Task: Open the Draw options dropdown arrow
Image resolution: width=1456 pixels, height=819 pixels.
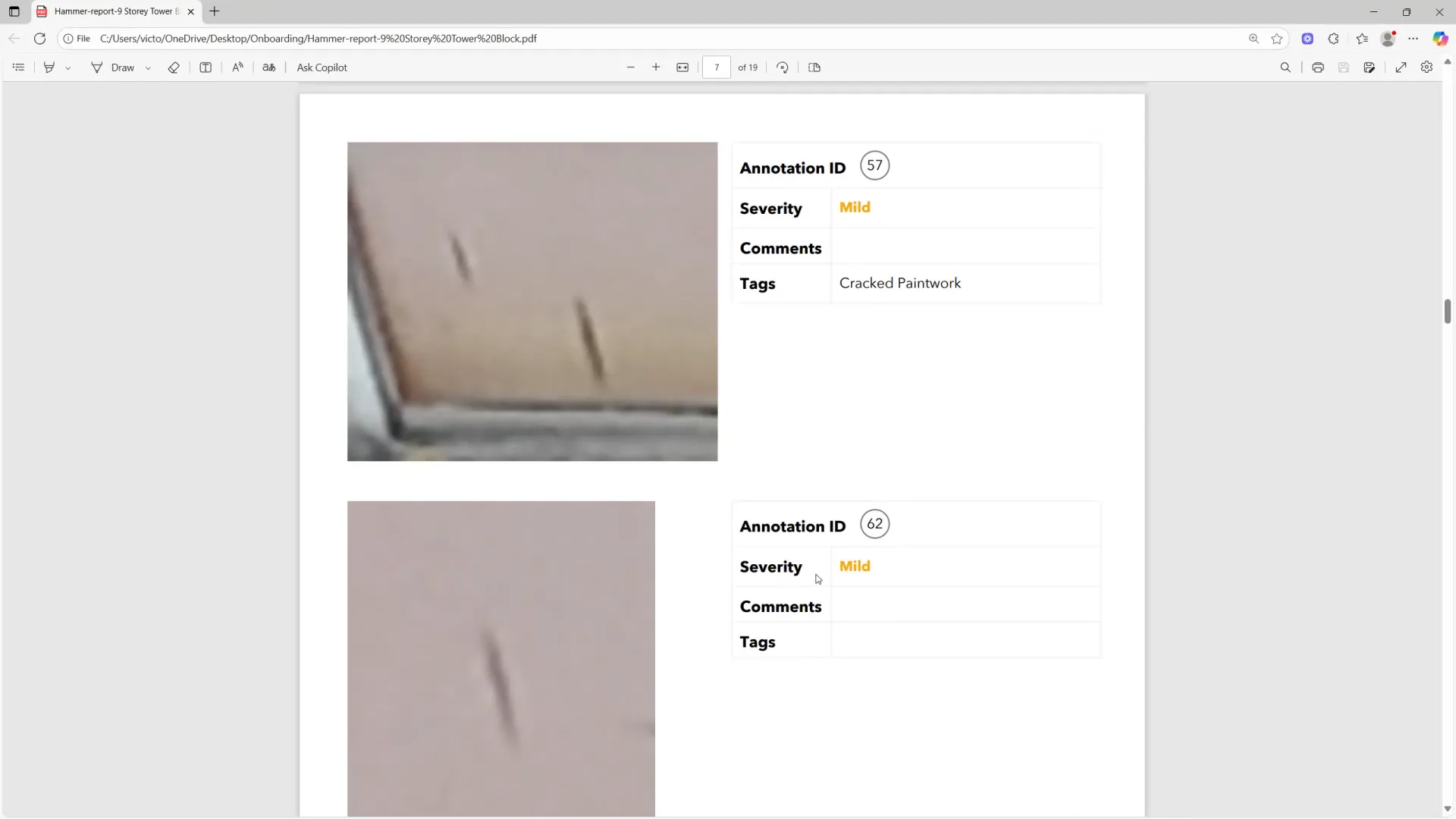Action: pos(148,68)
